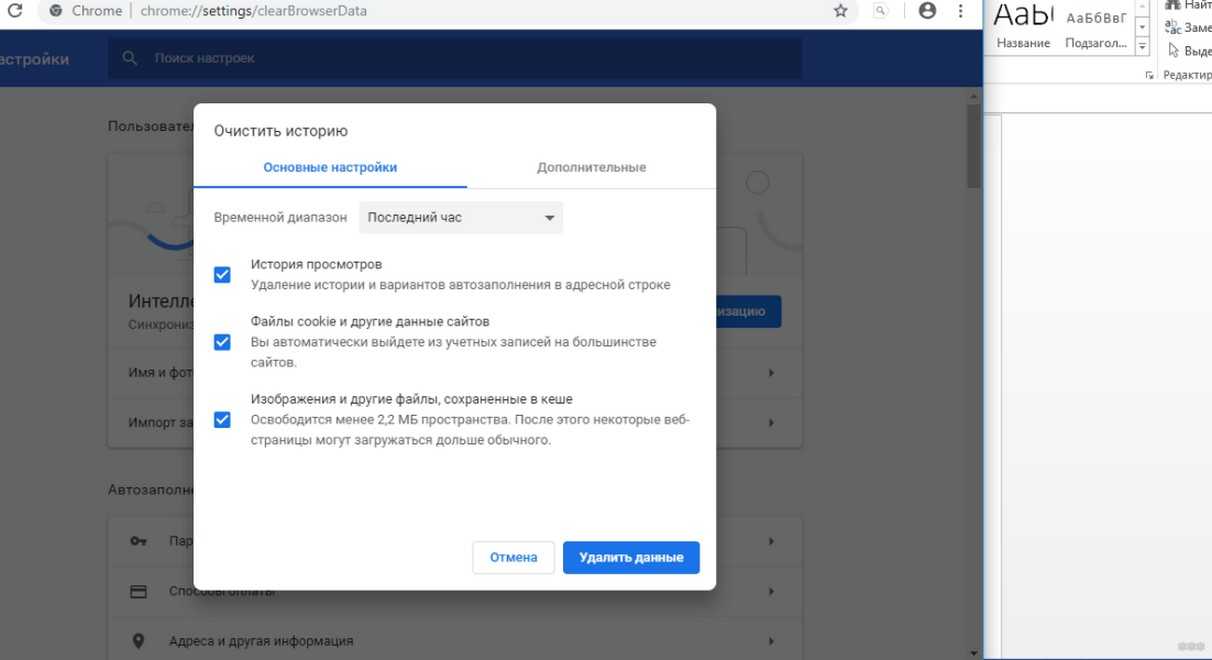Switch to the Дополнительные tab

(x=591, y=168)
